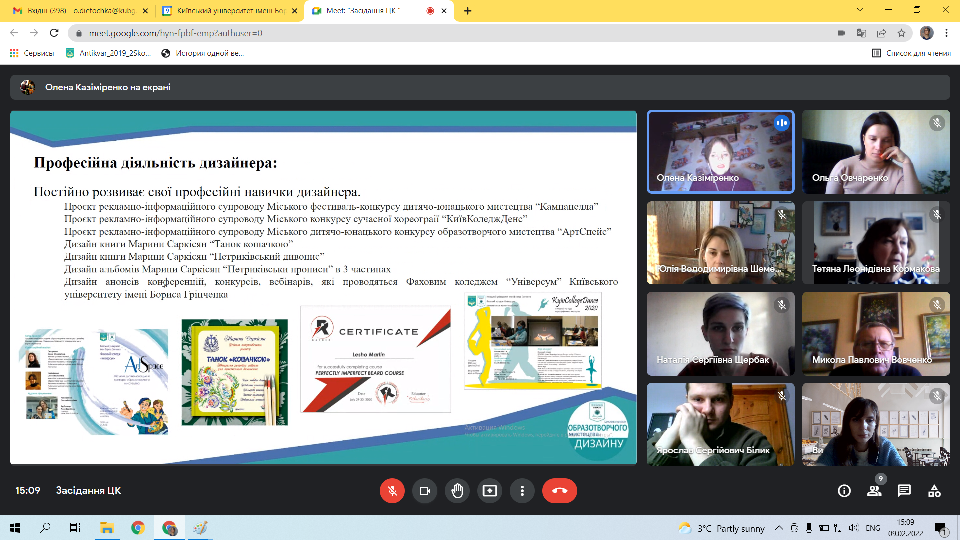Open meeting details info icon

point(844,491)
